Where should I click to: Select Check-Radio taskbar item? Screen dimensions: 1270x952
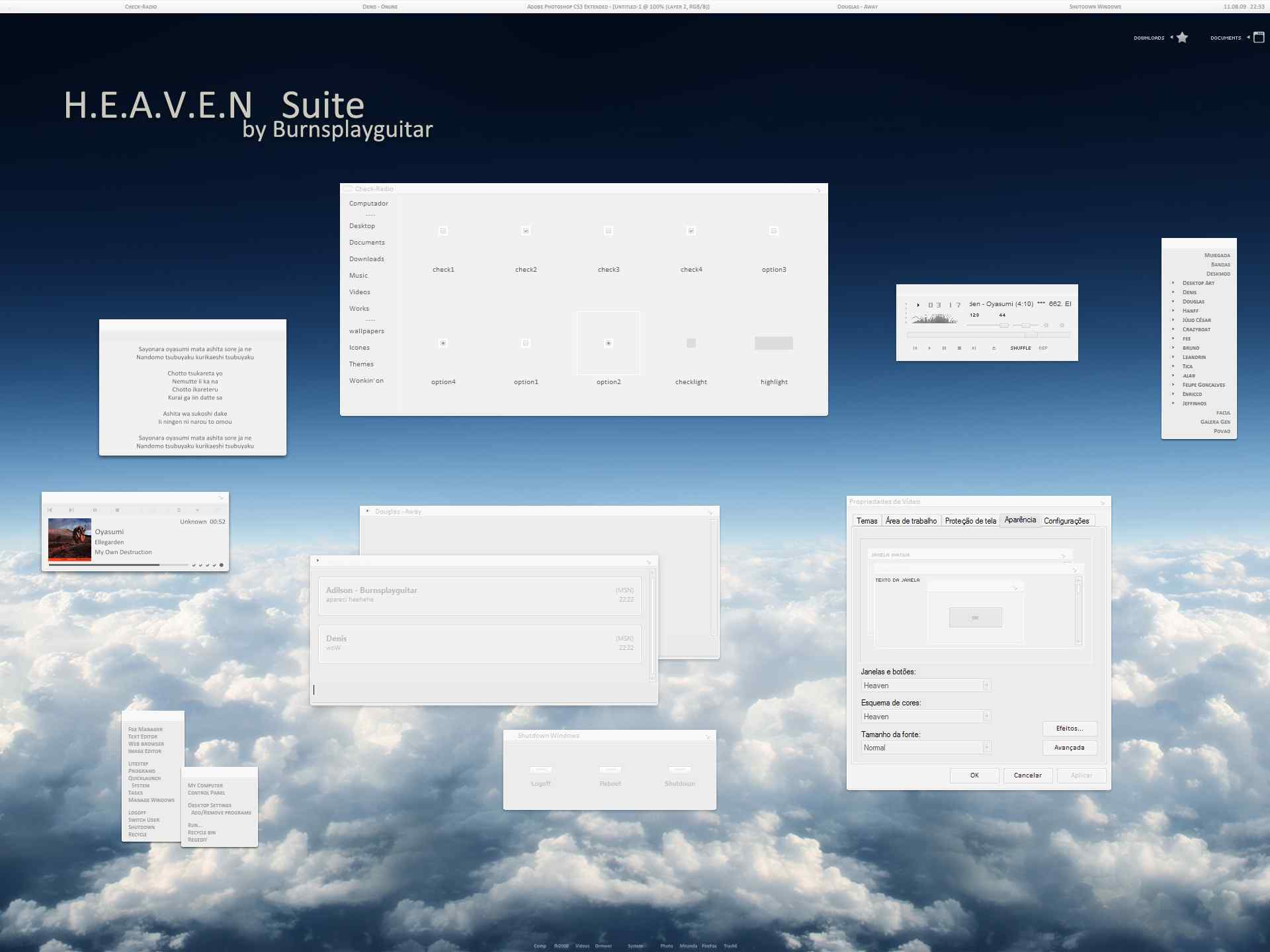coord(141,7)
